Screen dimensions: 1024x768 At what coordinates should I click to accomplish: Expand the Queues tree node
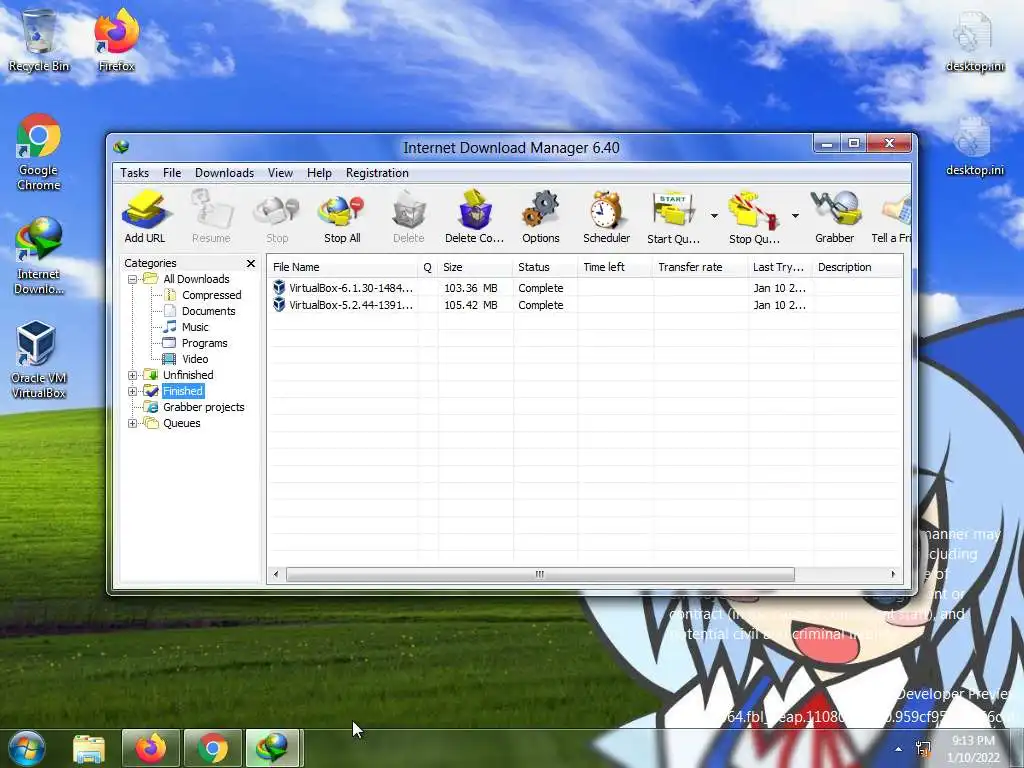[x=133, y=423]
